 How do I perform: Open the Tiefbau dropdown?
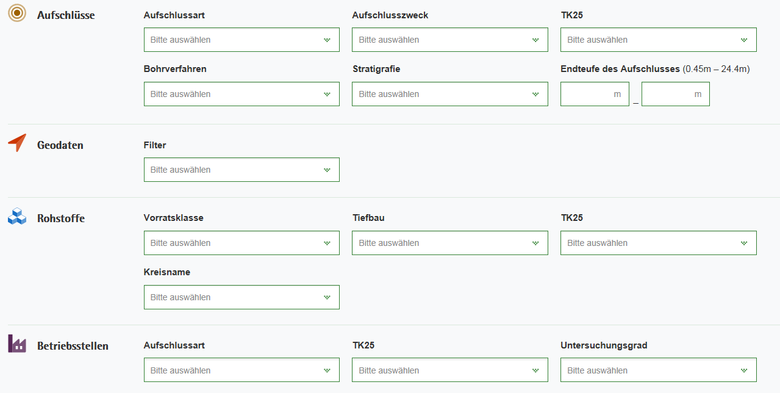pyautogui.click(x=450, y=243)
